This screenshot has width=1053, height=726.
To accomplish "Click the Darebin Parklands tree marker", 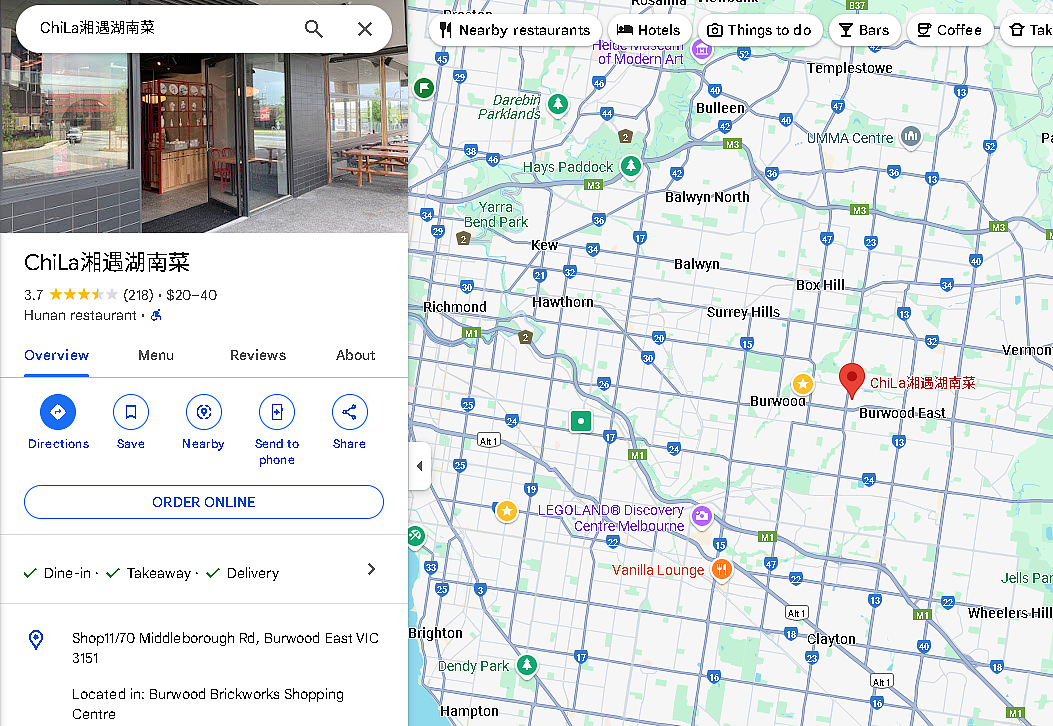I will tap(557, 105).
